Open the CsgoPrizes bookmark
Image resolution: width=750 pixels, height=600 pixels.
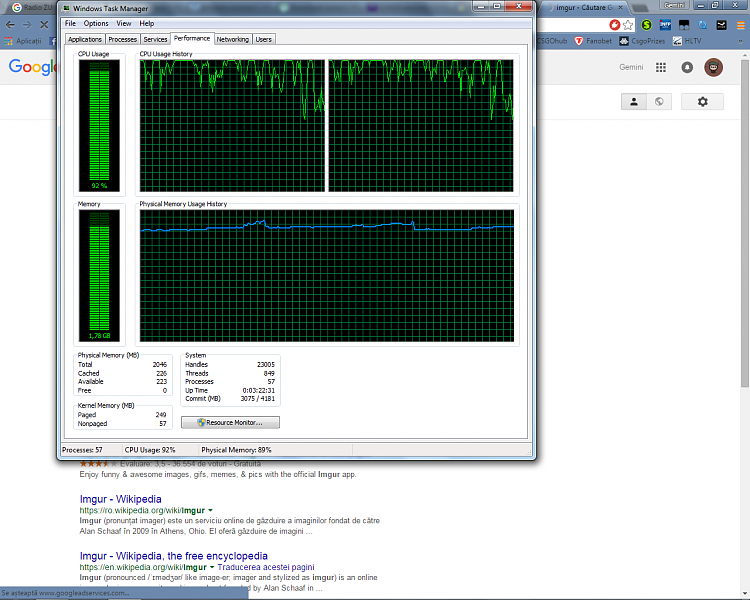[642, 41]
